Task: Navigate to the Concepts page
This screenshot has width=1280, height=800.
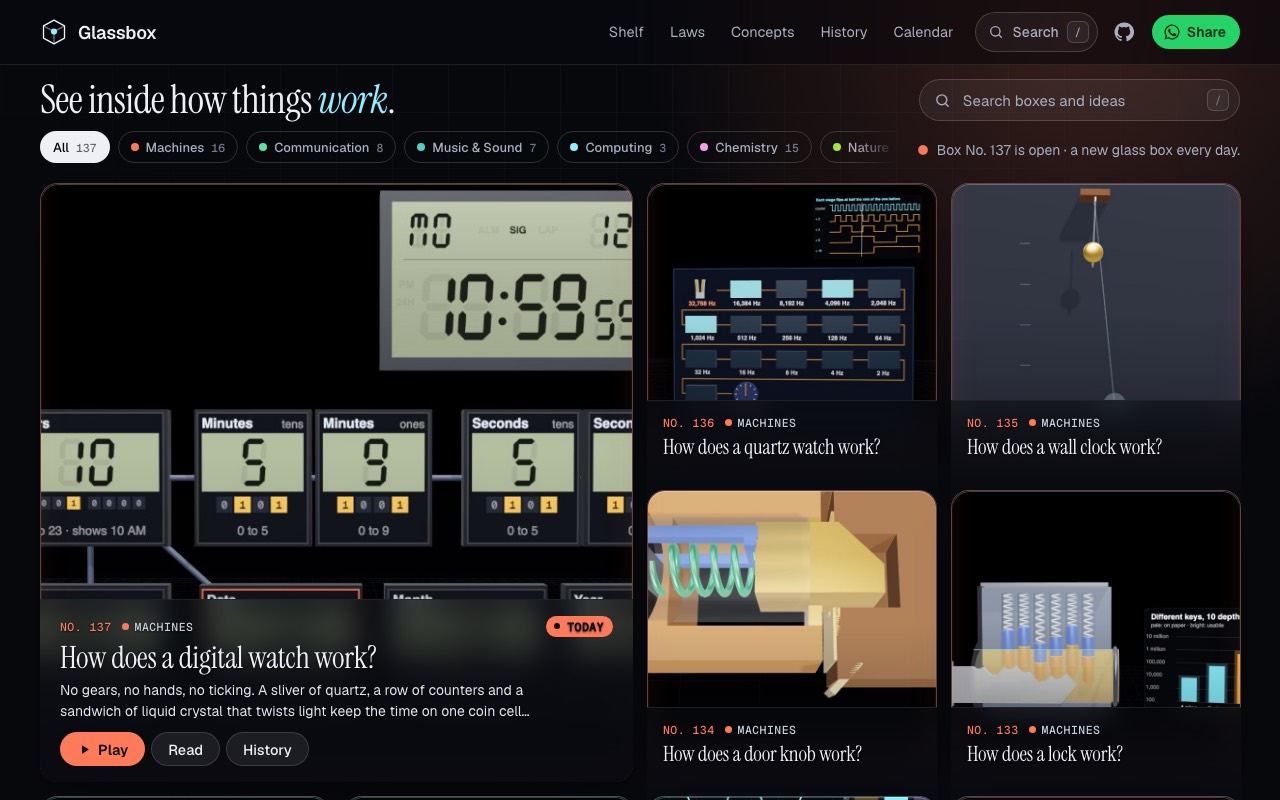Action: (762, 32)
